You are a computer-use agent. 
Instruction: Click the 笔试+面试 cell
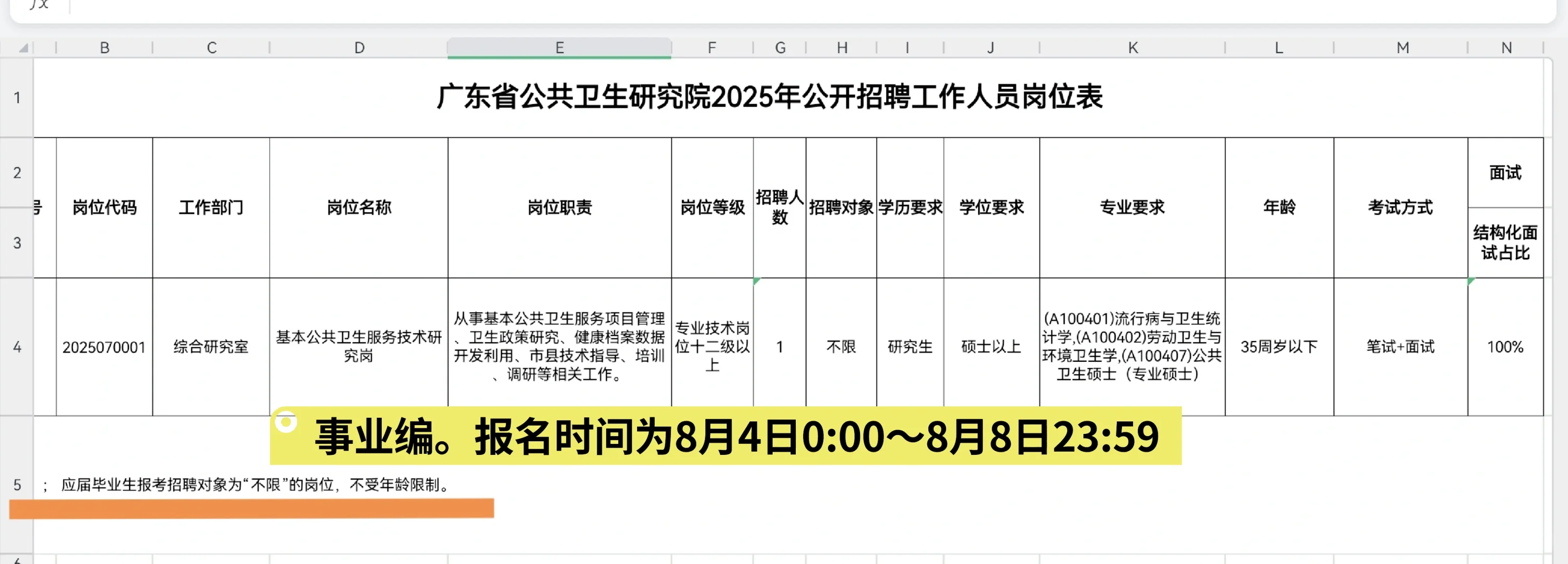1400,347
